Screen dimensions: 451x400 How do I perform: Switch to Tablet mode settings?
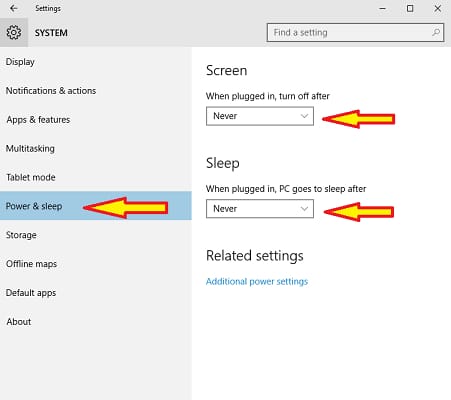pyautogui.click(x=31, y=177)
